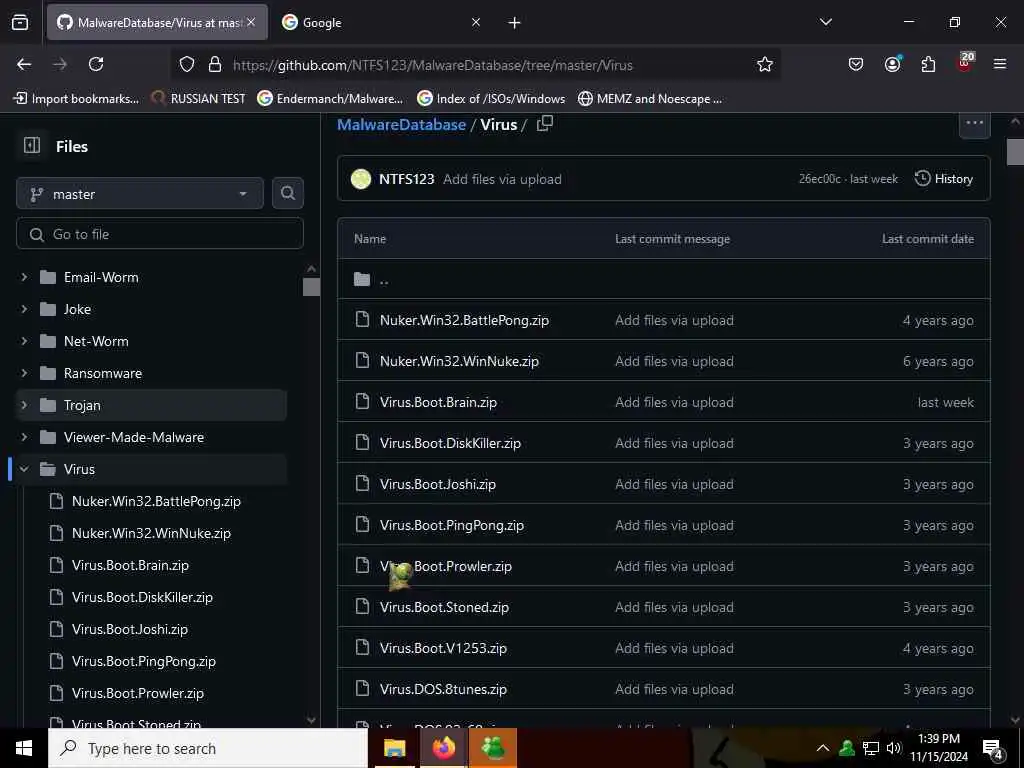
Task: Focus the Go to file field
Action: pyautogui.click(x=160, y=234)
